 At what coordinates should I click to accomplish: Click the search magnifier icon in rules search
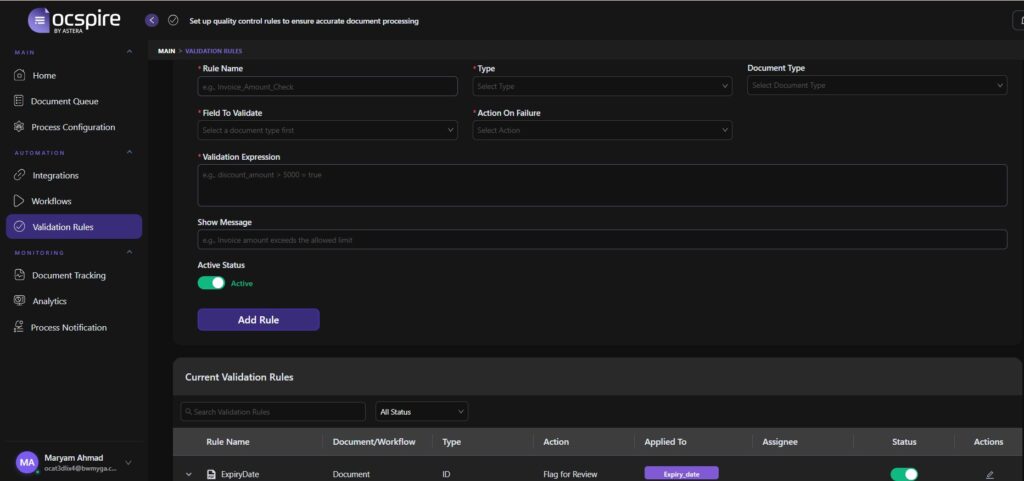[x=189, y=412]
